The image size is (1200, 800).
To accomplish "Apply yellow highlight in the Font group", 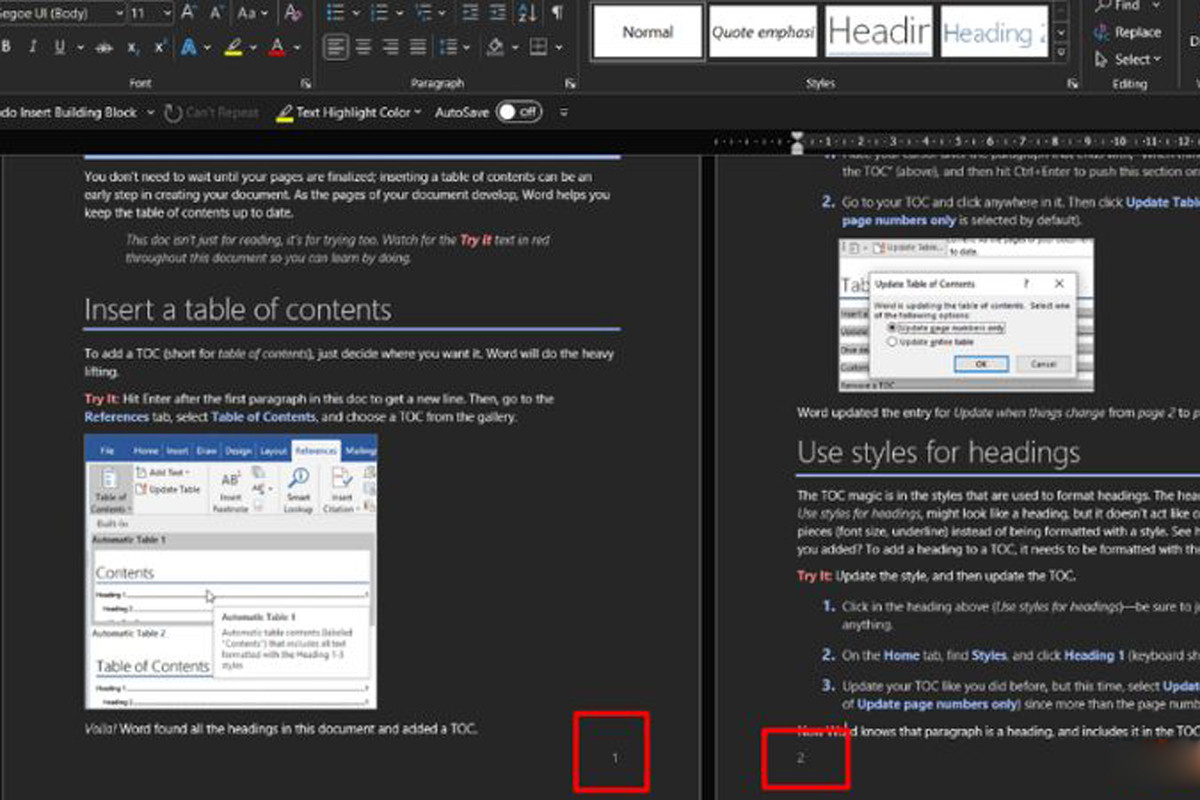I will (x=233, y=47).
